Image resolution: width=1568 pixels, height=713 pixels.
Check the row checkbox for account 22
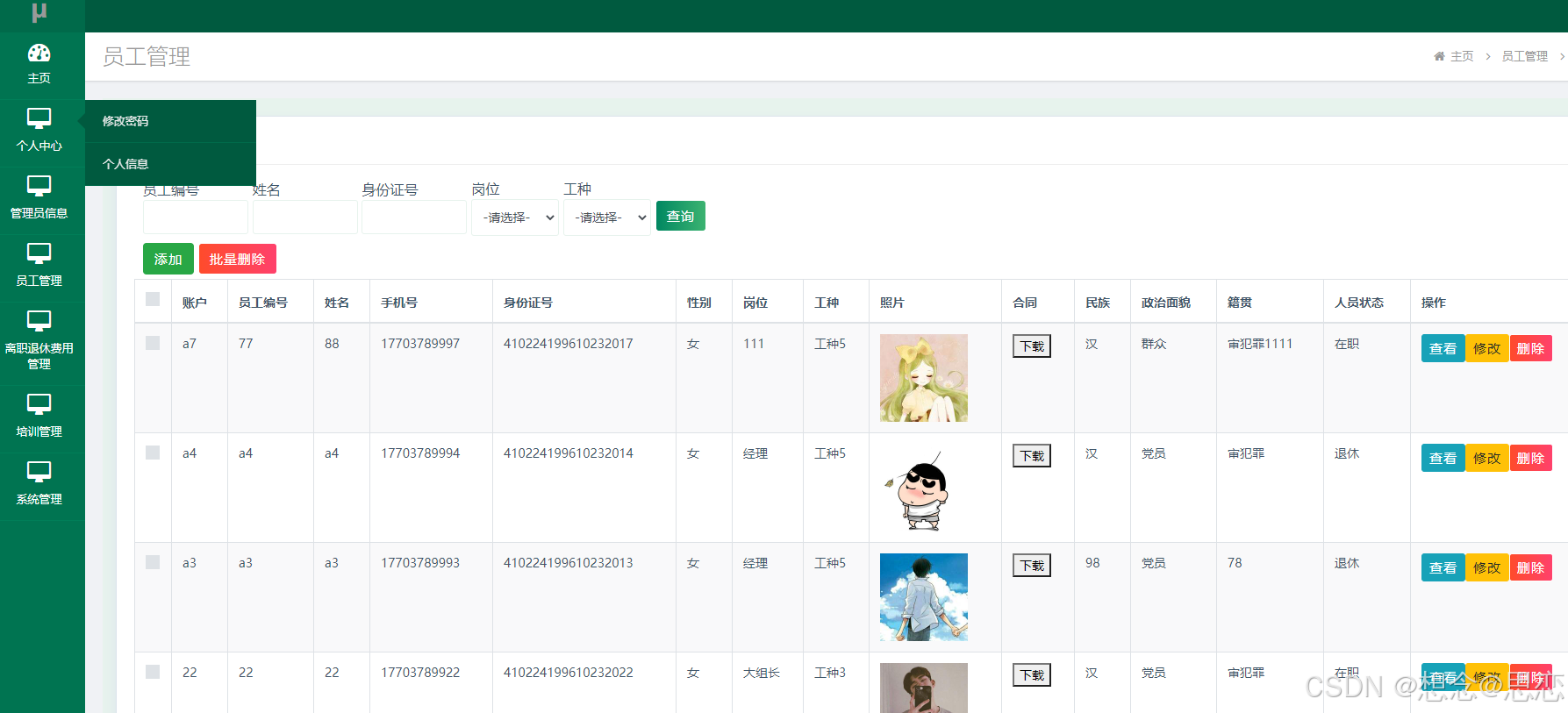(x=153, y=672)
